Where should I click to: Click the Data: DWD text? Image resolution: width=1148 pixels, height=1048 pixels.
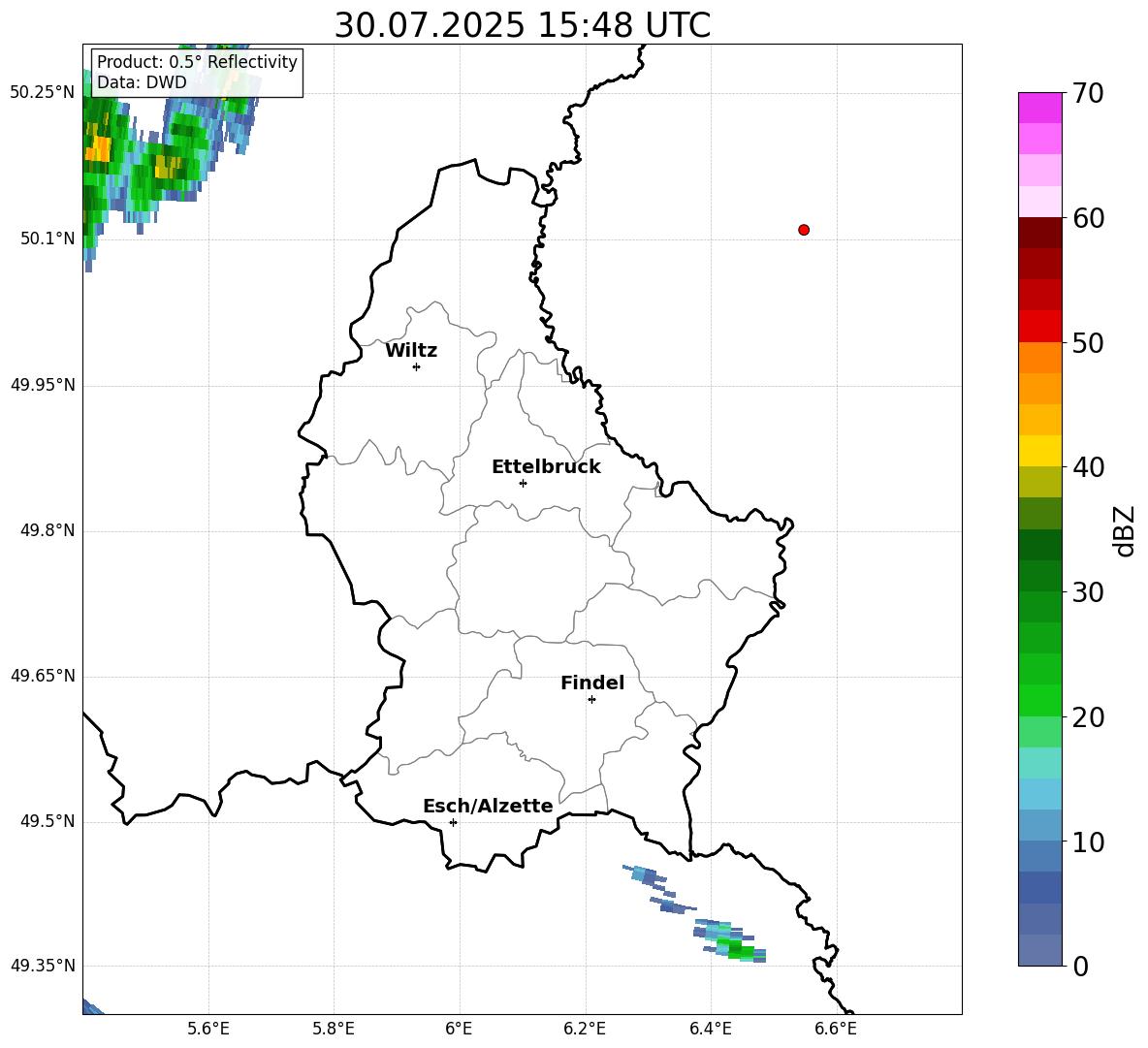[x=142, y=82]
